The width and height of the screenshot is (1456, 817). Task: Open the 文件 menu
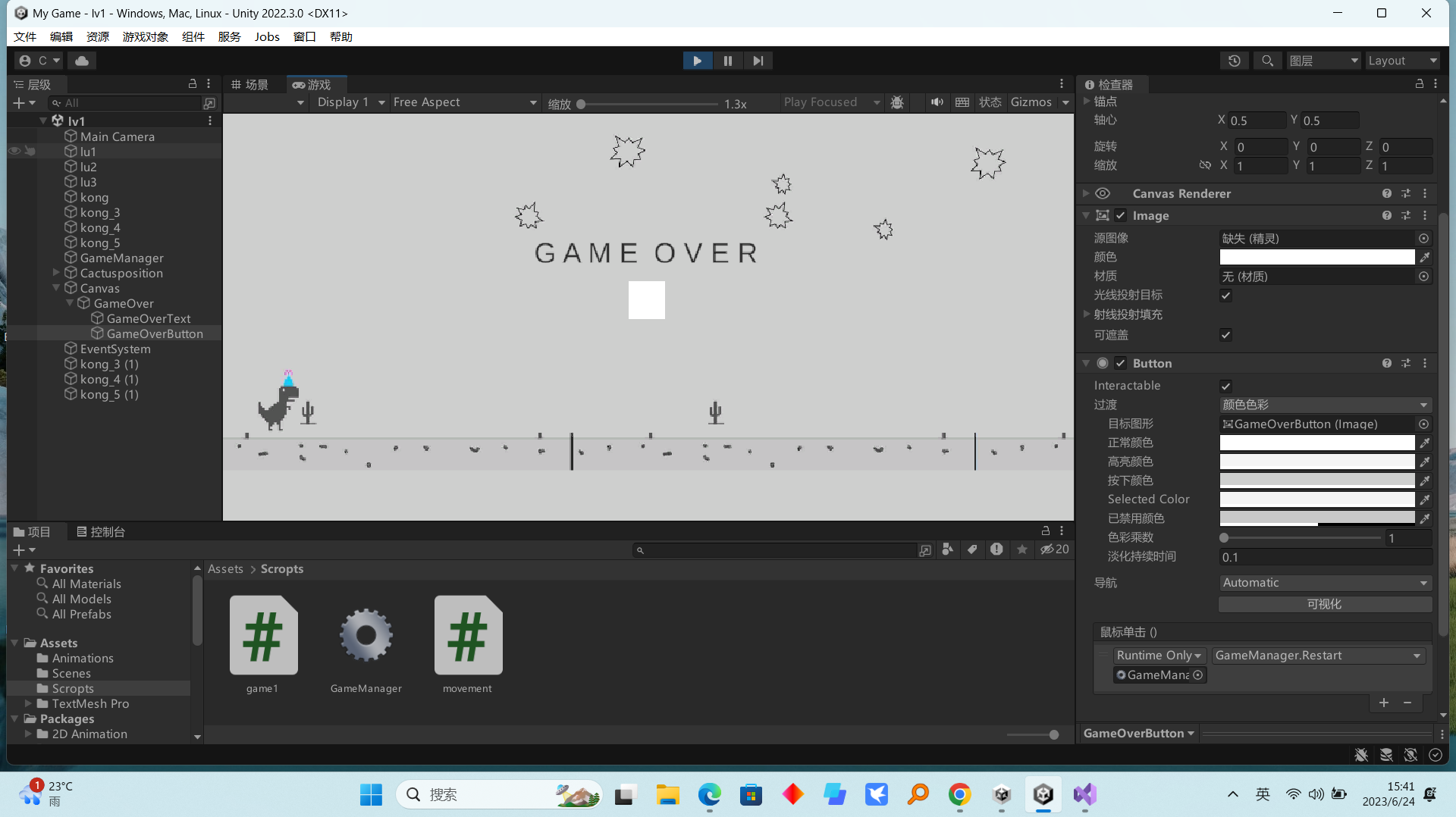pyautogui.click(x=25, y=36)
